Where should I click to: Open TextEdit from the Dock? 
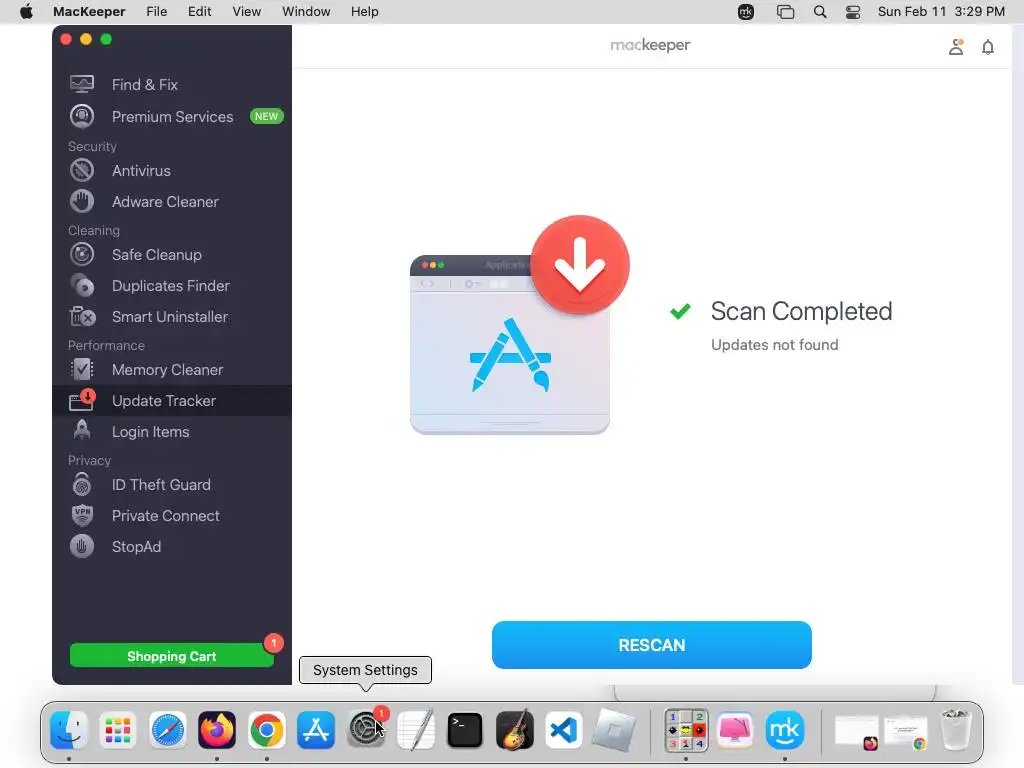pos(415,729)
